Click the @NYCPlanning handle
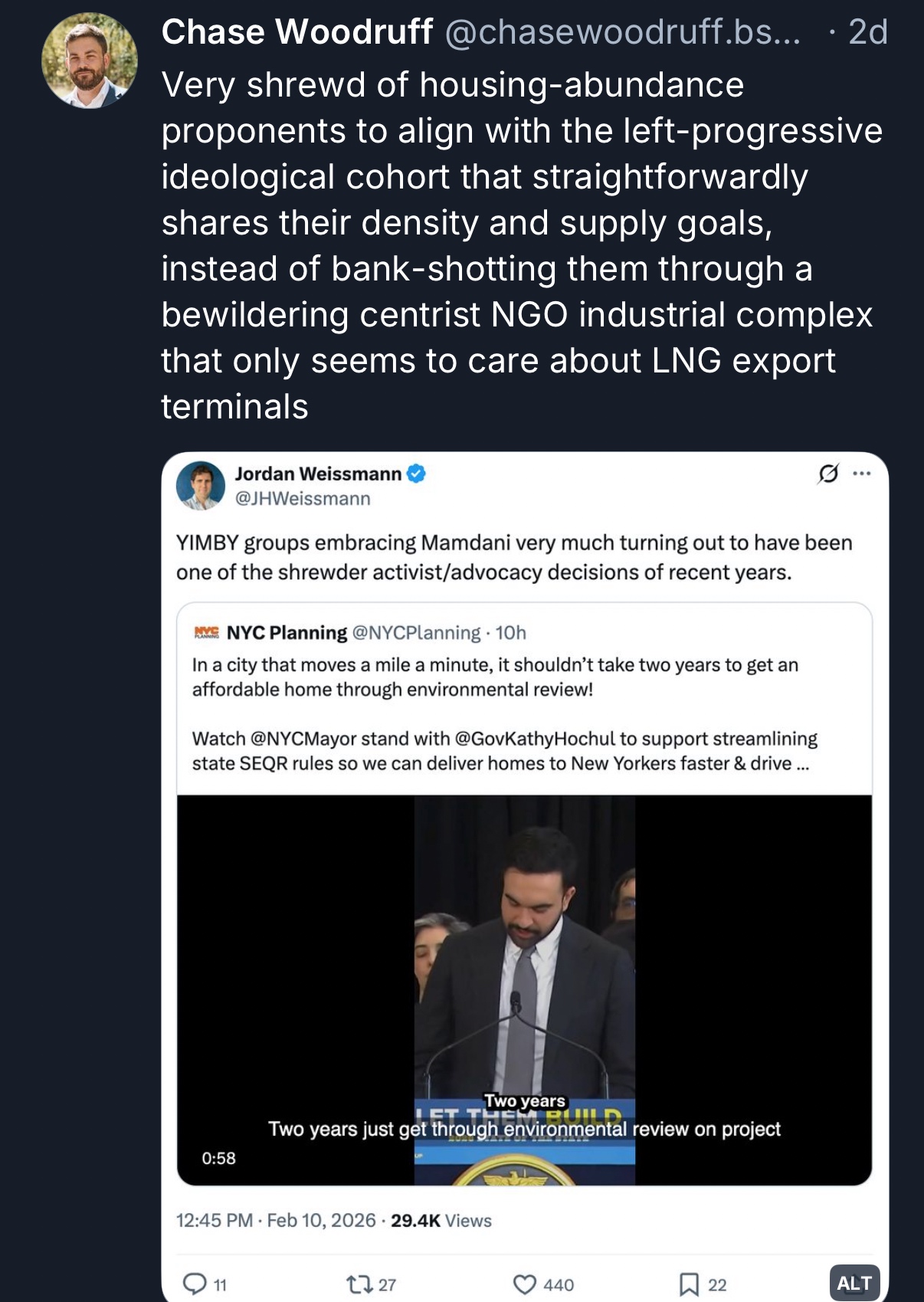The width and height of the screenshot is (924, 1302). pos(416,633)
